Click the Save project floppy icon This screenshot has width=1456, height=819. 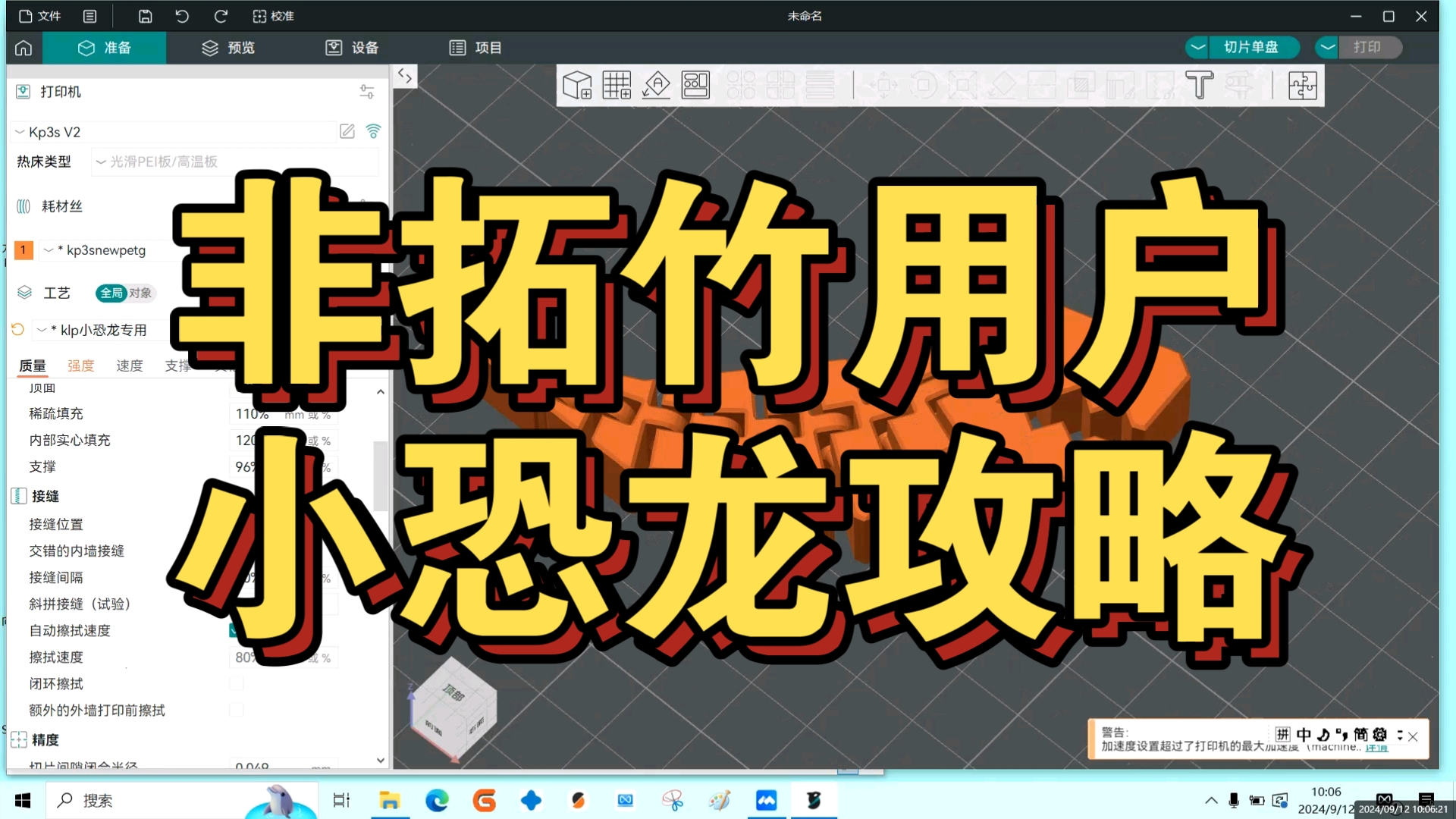145,16
